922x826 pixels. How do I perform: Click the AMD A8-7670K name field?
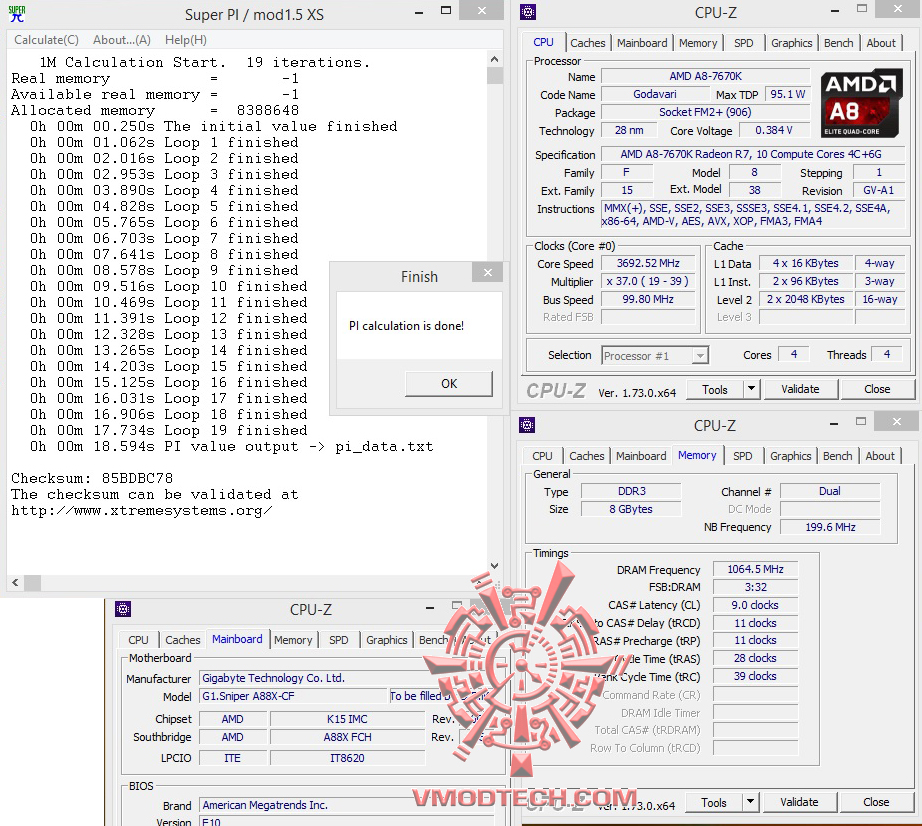705,76
